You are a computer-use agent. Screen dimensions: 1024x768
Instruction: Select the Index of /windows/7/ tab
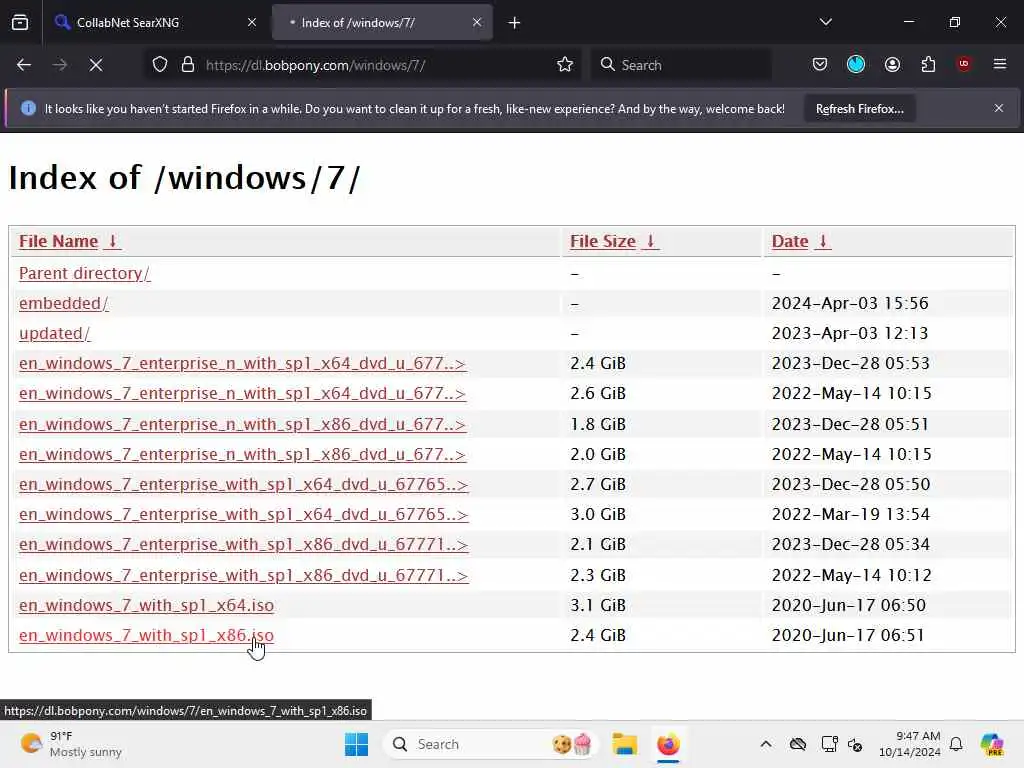(x=382, y=22)
